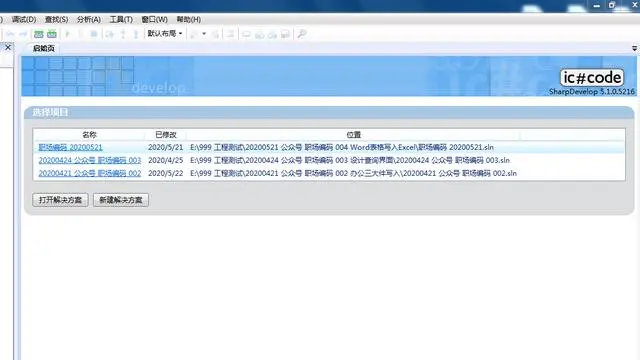Open the 职场编码 20200521 project link
Image resolution: width=640 pixels, height=360 pixels.
click(x=71, y=147)
